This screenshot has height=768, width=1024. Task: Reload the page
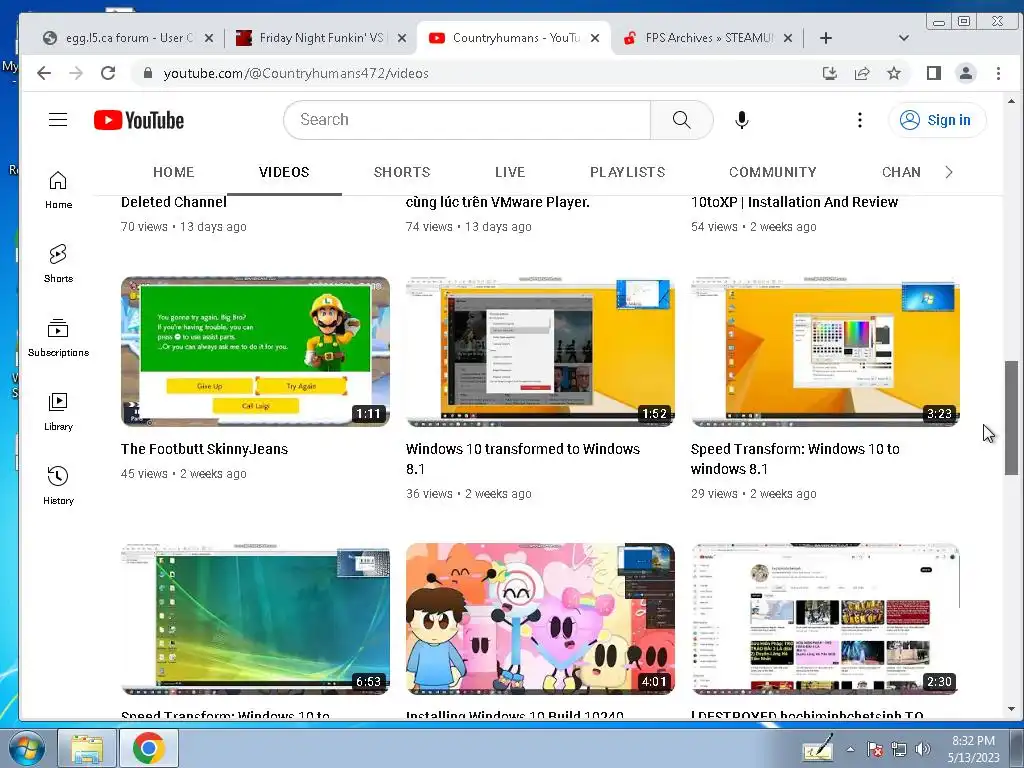click(x=108, y=73)
